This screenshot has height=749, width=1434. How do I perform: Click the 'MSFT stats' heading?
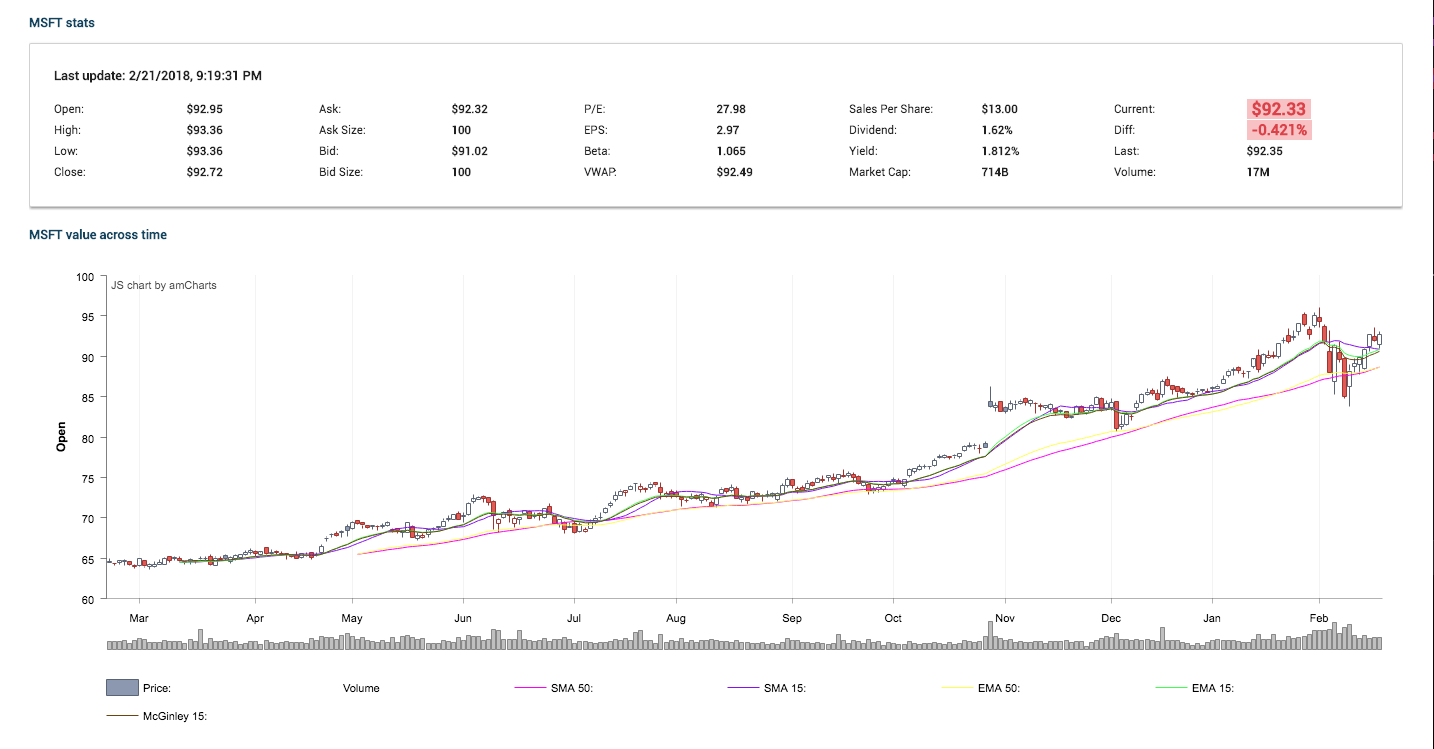[62, 22]
